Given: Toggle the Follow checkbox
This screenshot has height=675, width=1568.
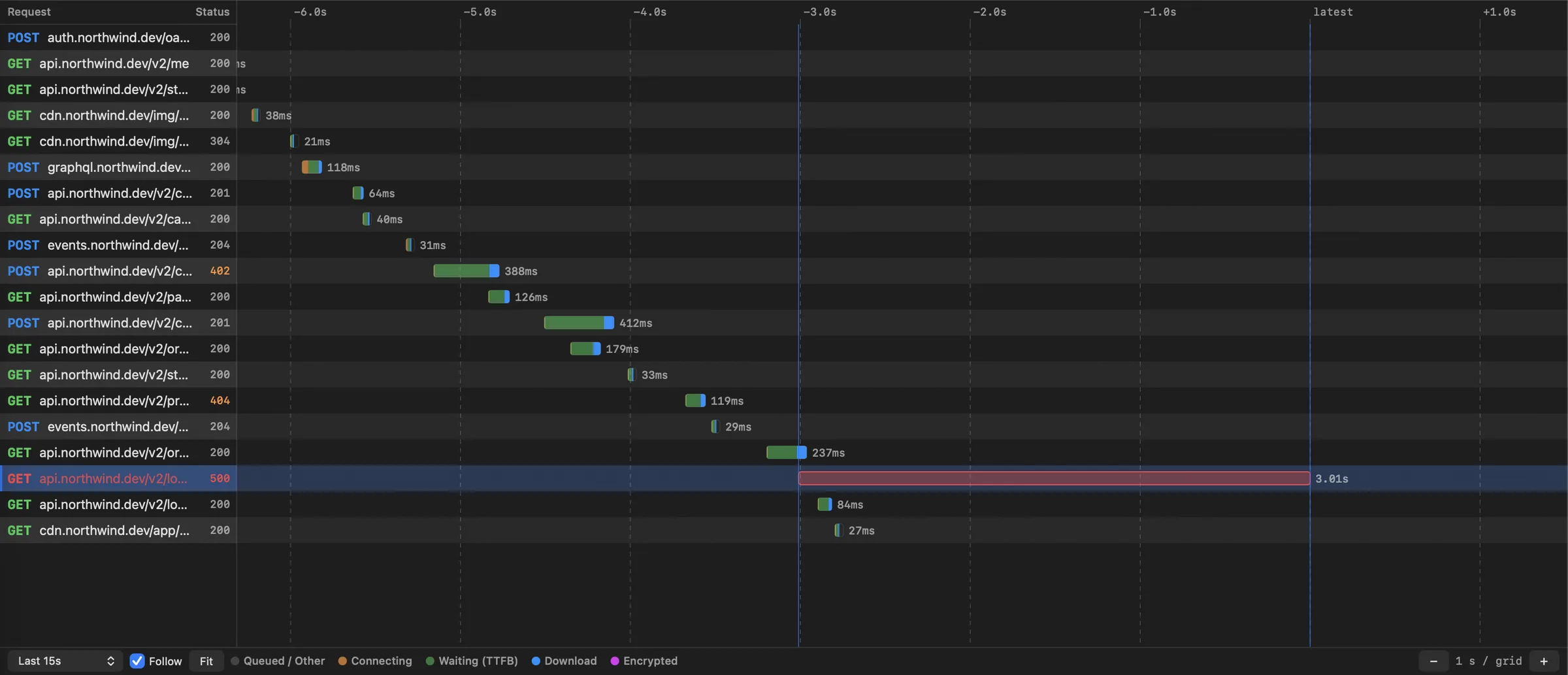Looking at the screenshot, I should pyautogui.click(x=137, y=661).
